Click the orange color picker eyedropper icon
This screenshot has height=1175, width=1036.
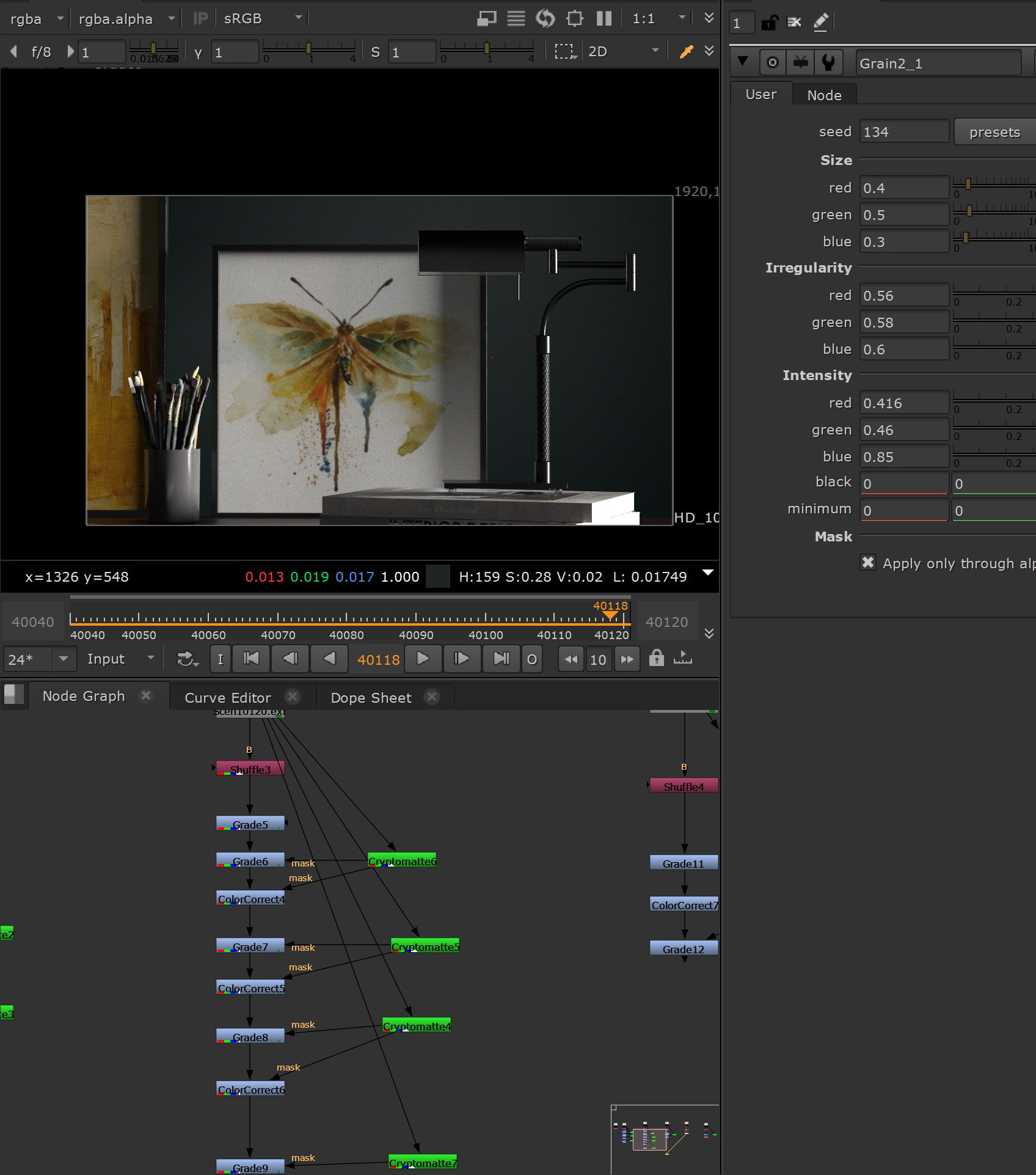(x=687, y=51)
